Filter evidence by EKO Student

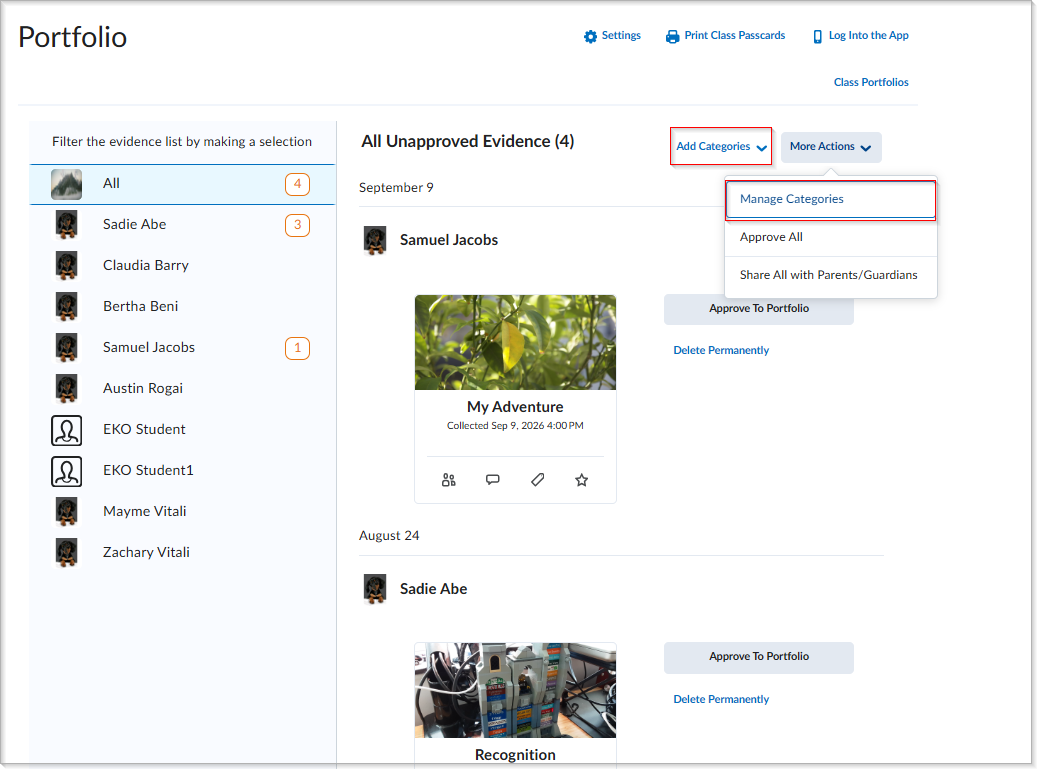[x=183, y=430]
